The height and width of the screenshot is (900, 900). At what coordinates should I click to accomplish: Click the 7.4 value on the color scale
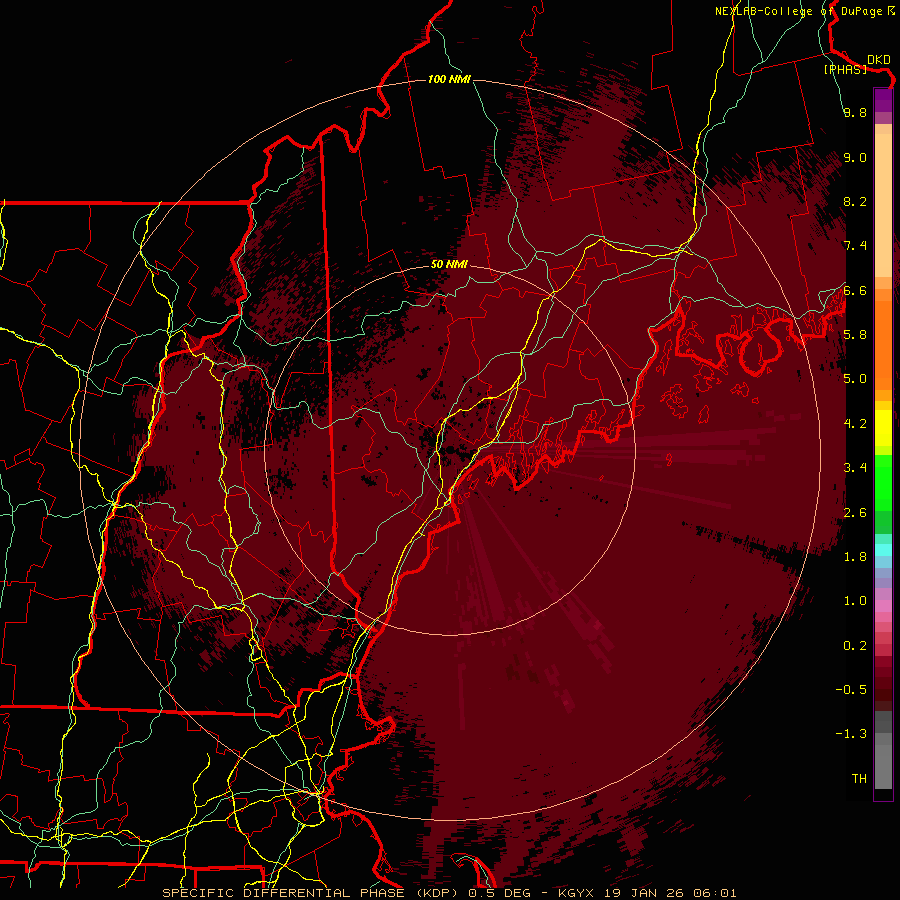(x=855, y=246)
